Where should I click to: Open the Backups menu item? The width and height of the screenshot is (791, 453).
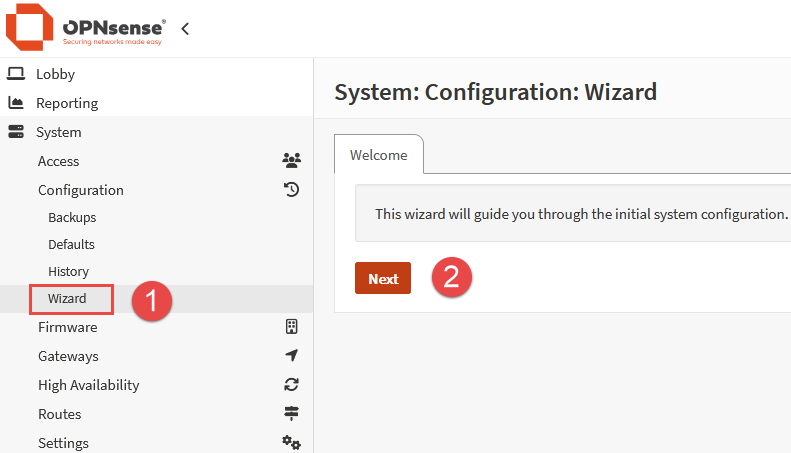click(72, 217)
